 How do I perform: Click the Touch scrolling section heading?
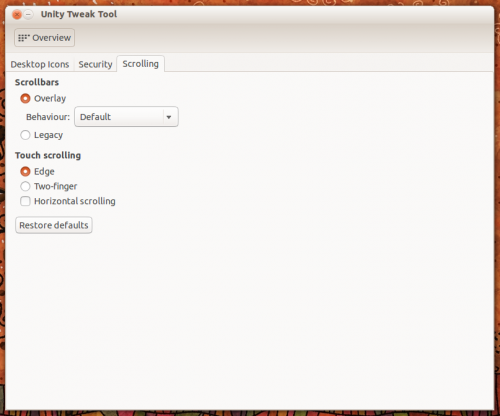click(48, 155)
